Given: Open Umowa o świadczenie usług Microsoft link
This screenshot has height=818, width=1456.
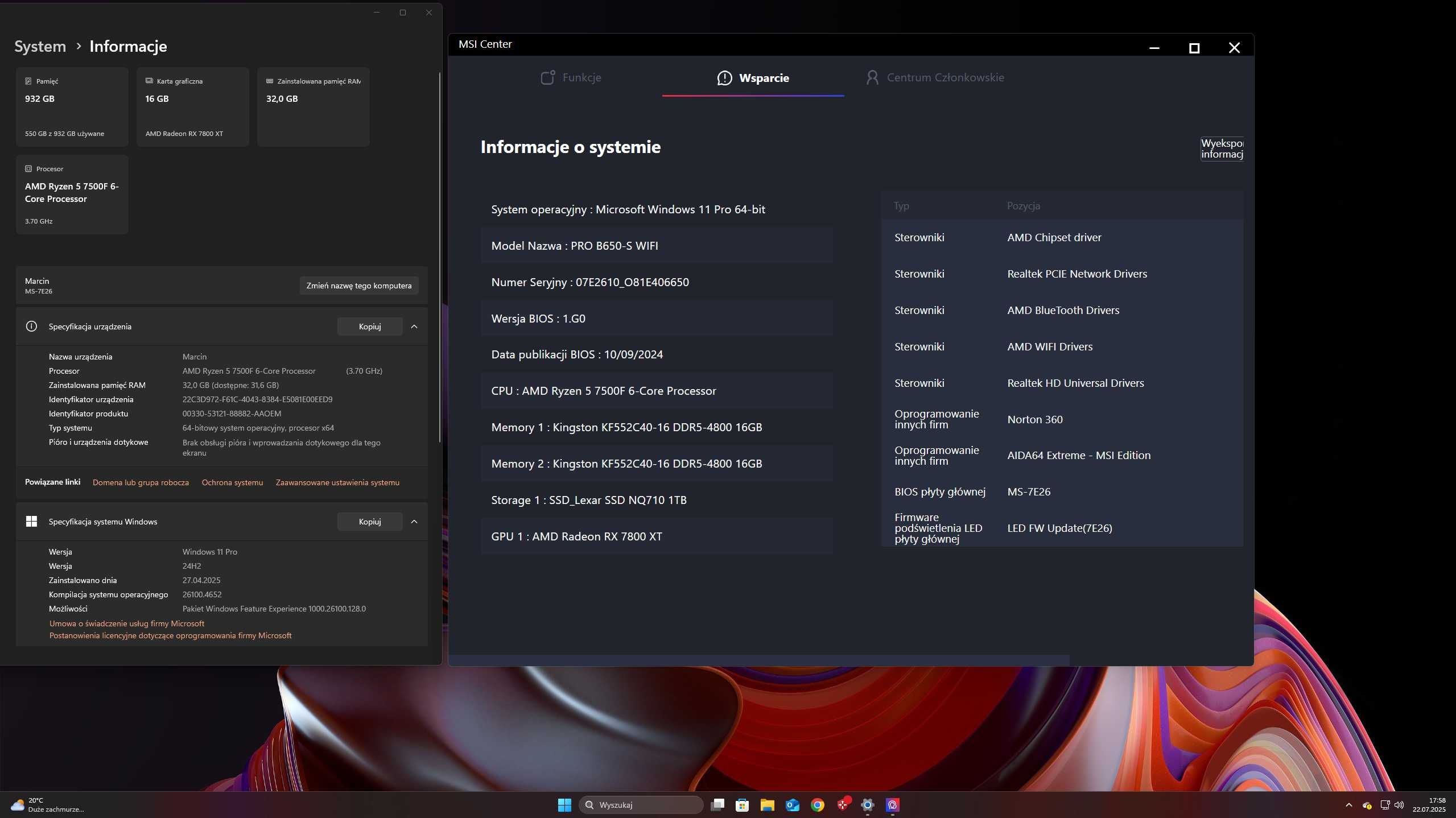Looking at the screenshot, I should 126,623.
